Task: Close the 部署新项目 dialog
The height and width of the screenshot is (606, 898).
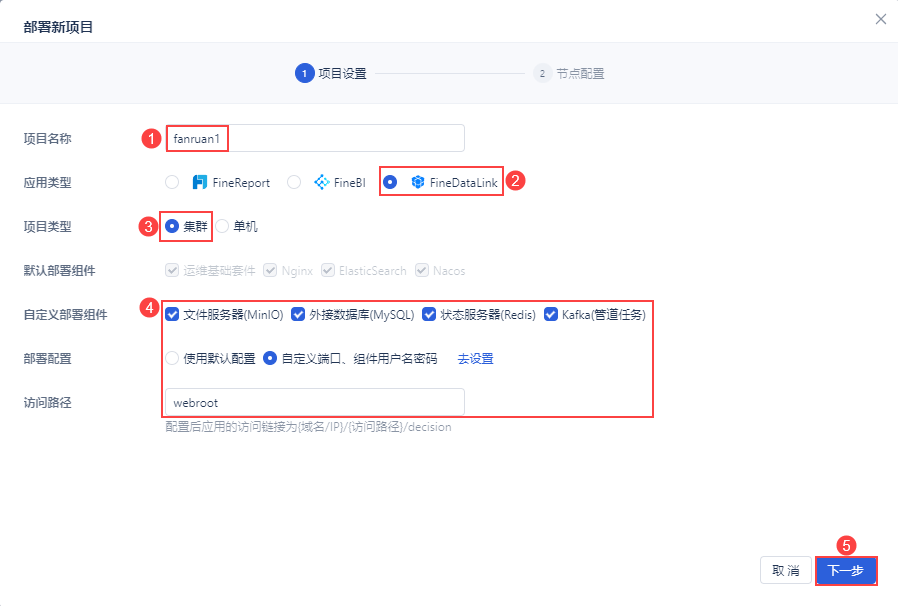Action: 881,19
